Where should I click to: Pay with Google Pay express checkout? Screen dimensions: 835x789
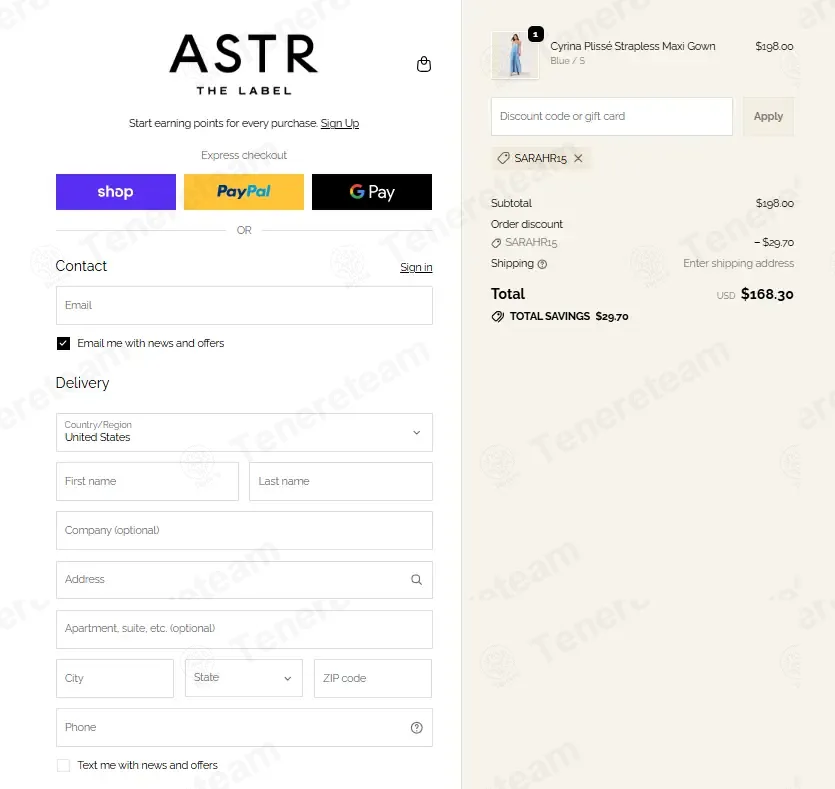[372, 192]
